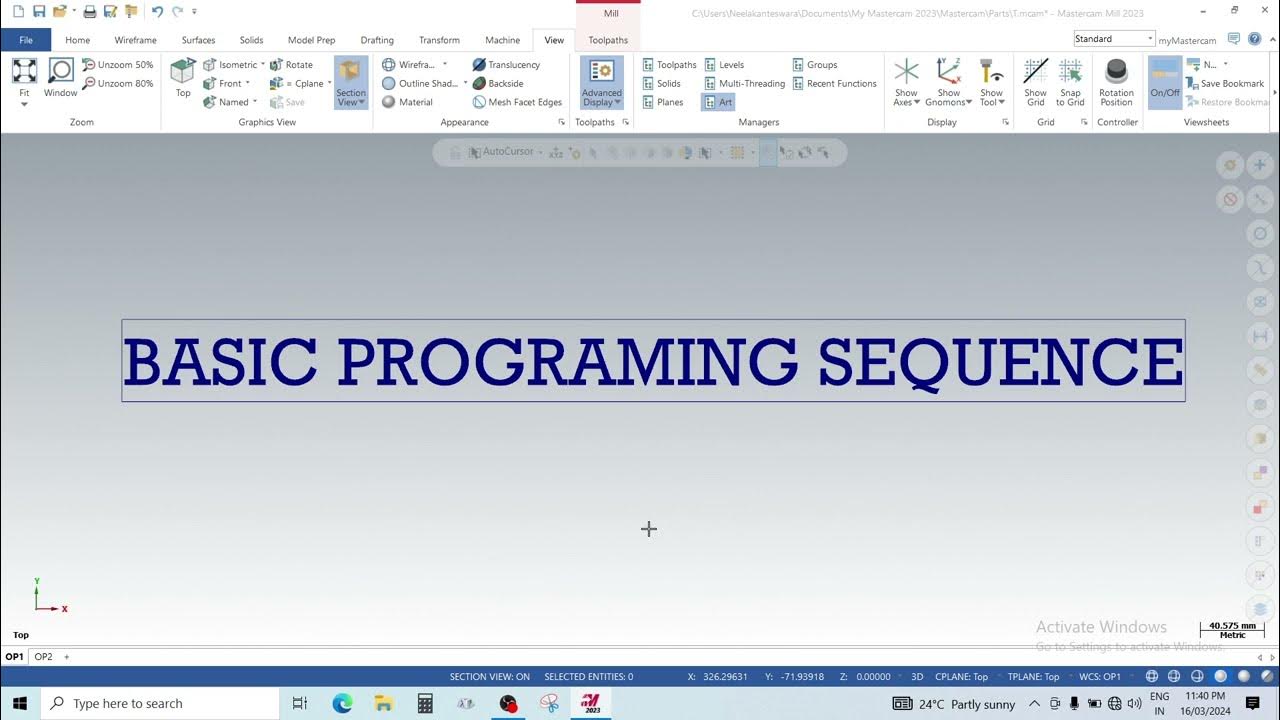Click the Undo icon

157,11
